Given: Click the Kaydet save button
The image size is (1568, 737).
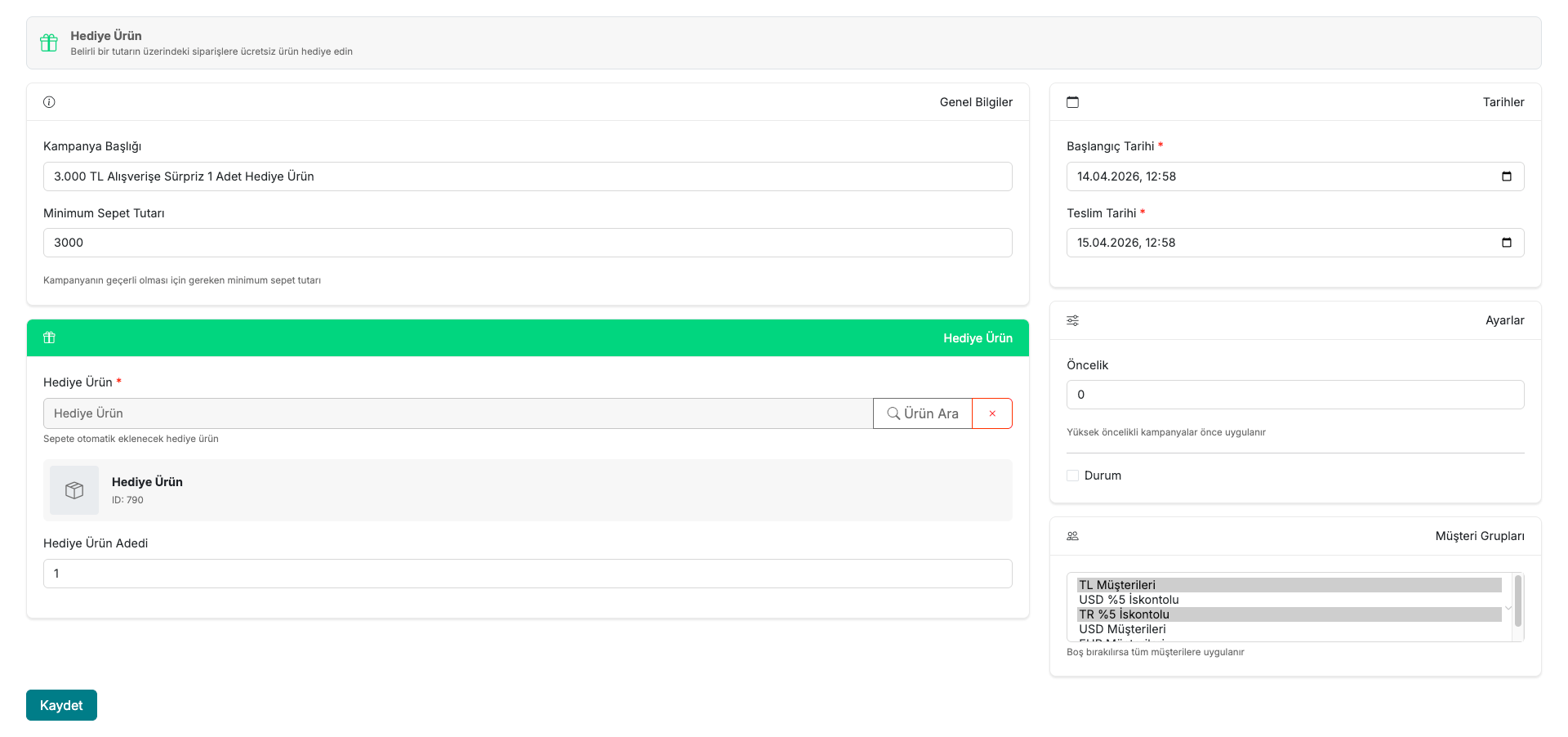Looking at the screenshot, I should click(61, 705).
